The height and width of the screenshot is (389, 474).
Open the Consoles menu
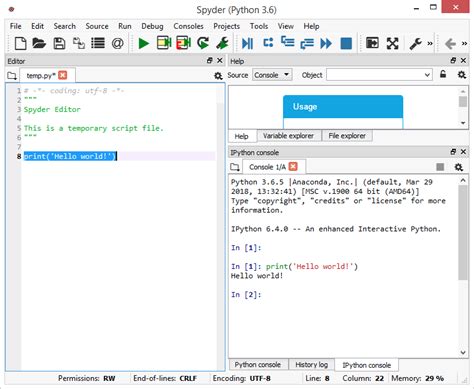188,26
